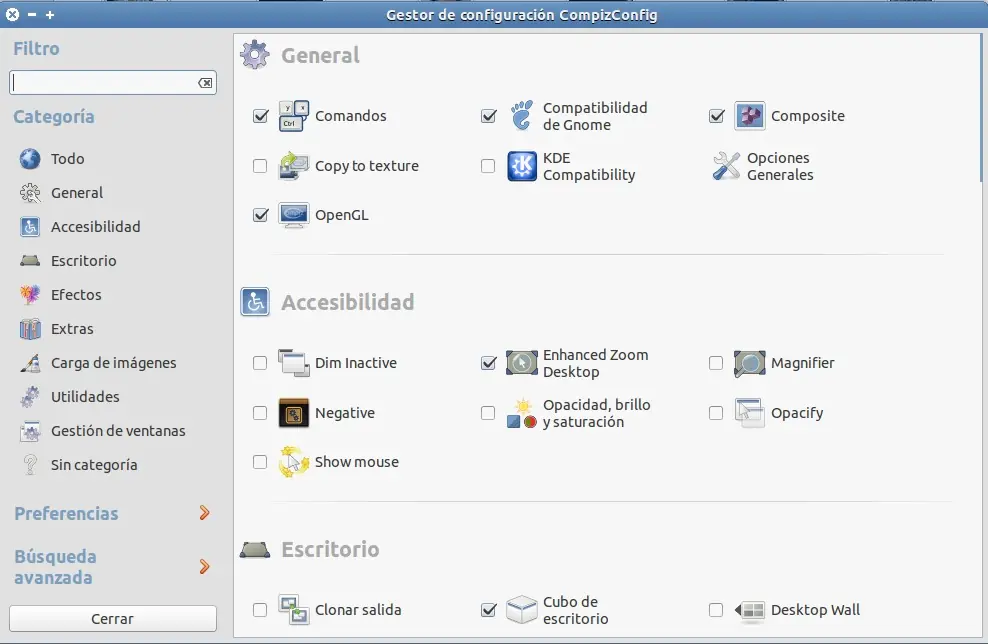Enable the Opacify checkbox
This screenshot has height=644, width=988.
click(716, 413)
